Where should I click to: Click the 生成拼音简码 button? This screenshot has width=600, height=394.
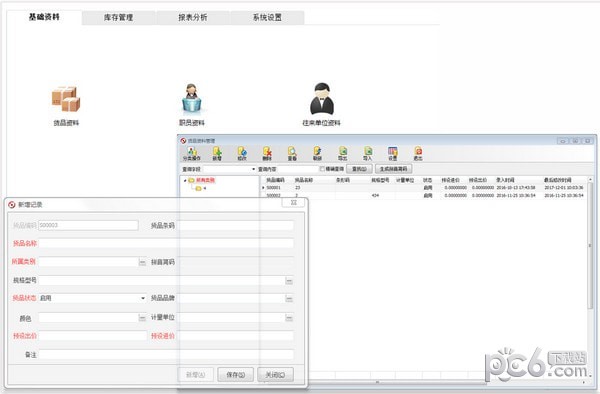pos(393,169)
